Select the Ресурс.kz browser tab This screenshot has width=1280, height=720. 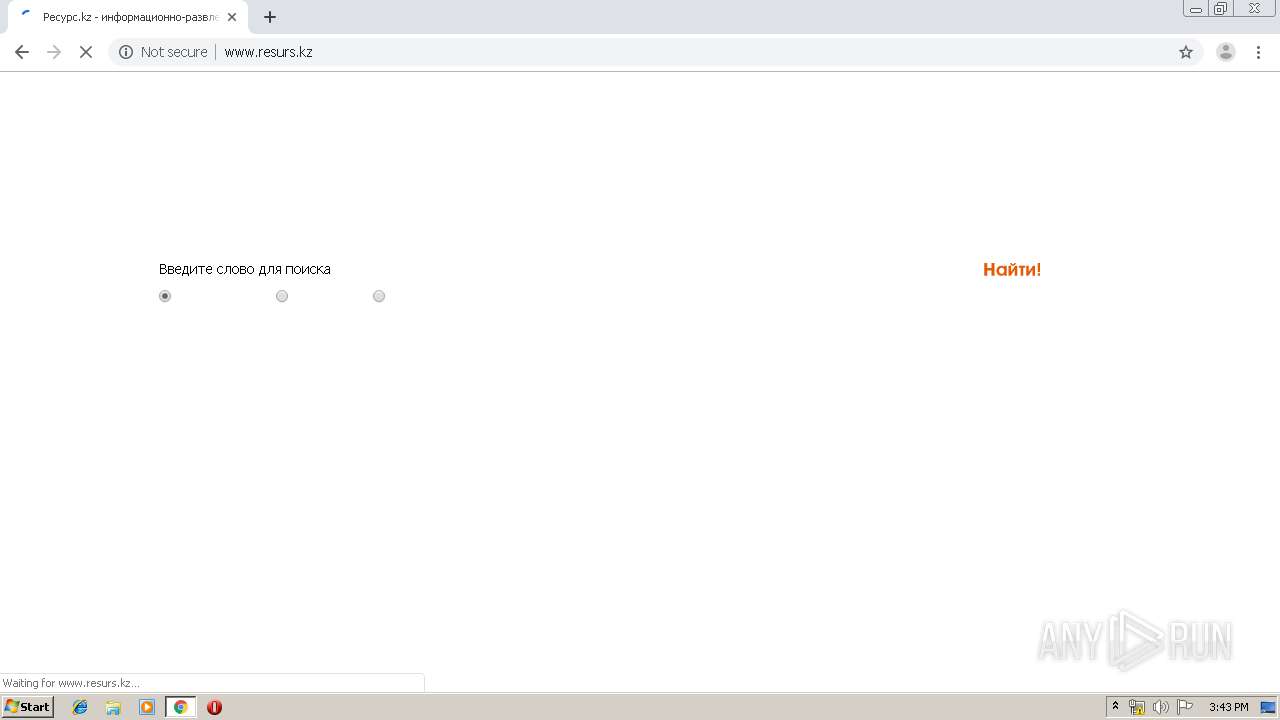tap(128, 17)
